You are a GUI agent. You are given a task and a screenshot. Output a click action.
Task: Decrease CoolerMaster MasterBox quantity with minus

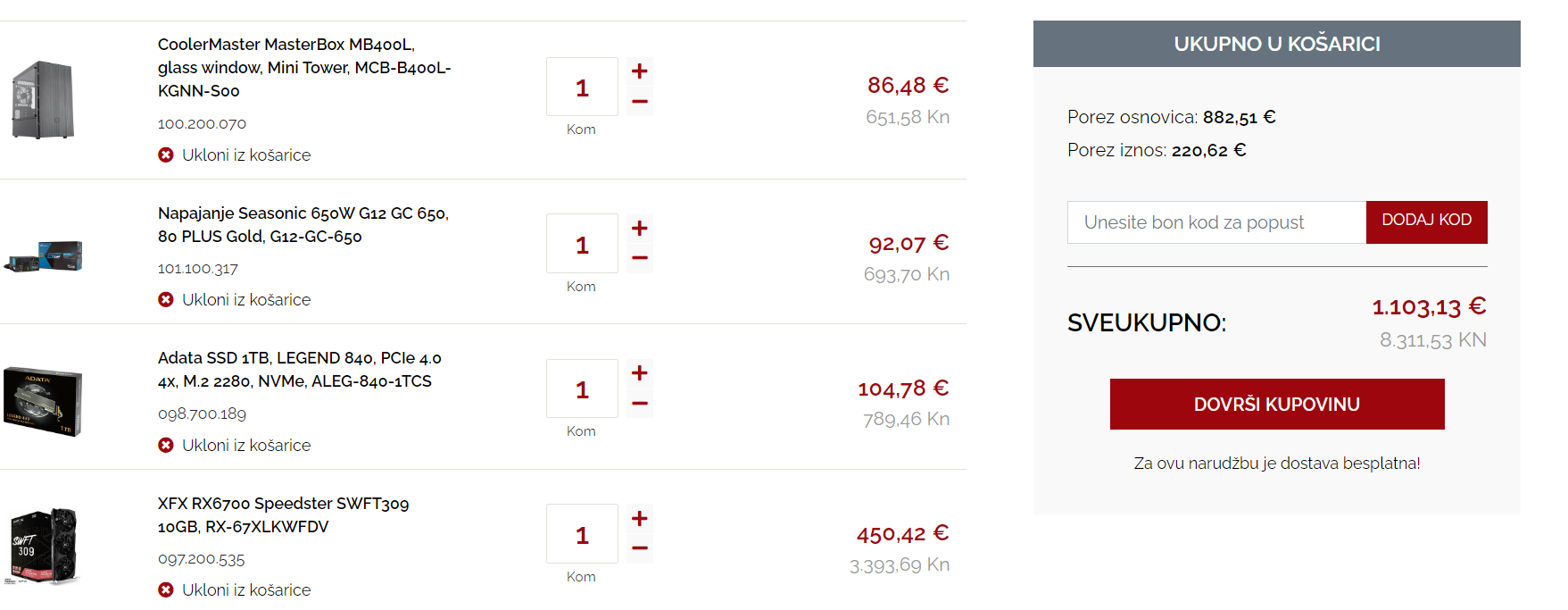[639, 102]
